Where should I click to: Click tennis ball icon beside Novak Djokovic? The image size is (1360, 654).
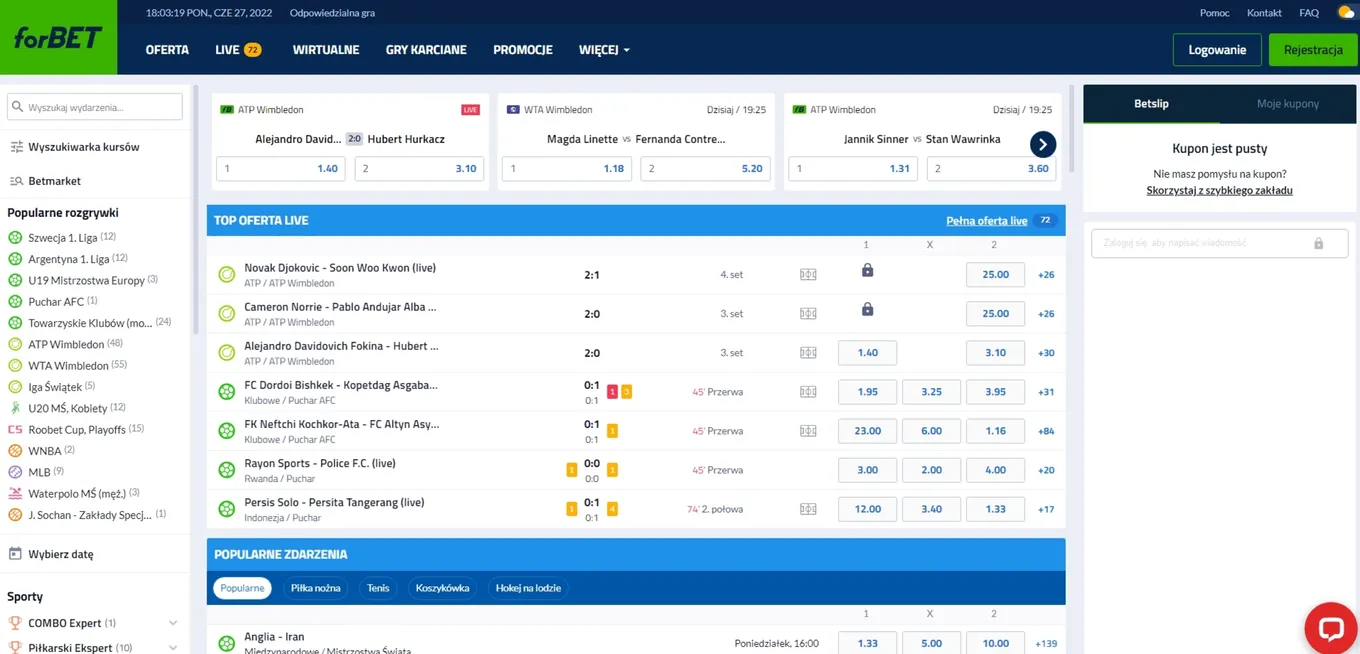(x=227, y=274)
